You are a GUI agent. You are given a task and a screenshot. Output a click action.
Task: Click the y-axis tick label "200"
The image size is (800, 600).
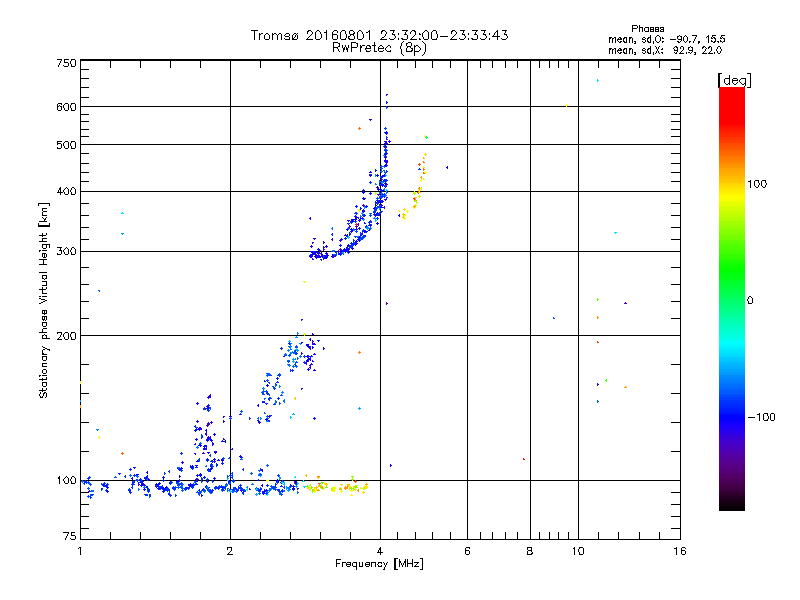(66, 336)
